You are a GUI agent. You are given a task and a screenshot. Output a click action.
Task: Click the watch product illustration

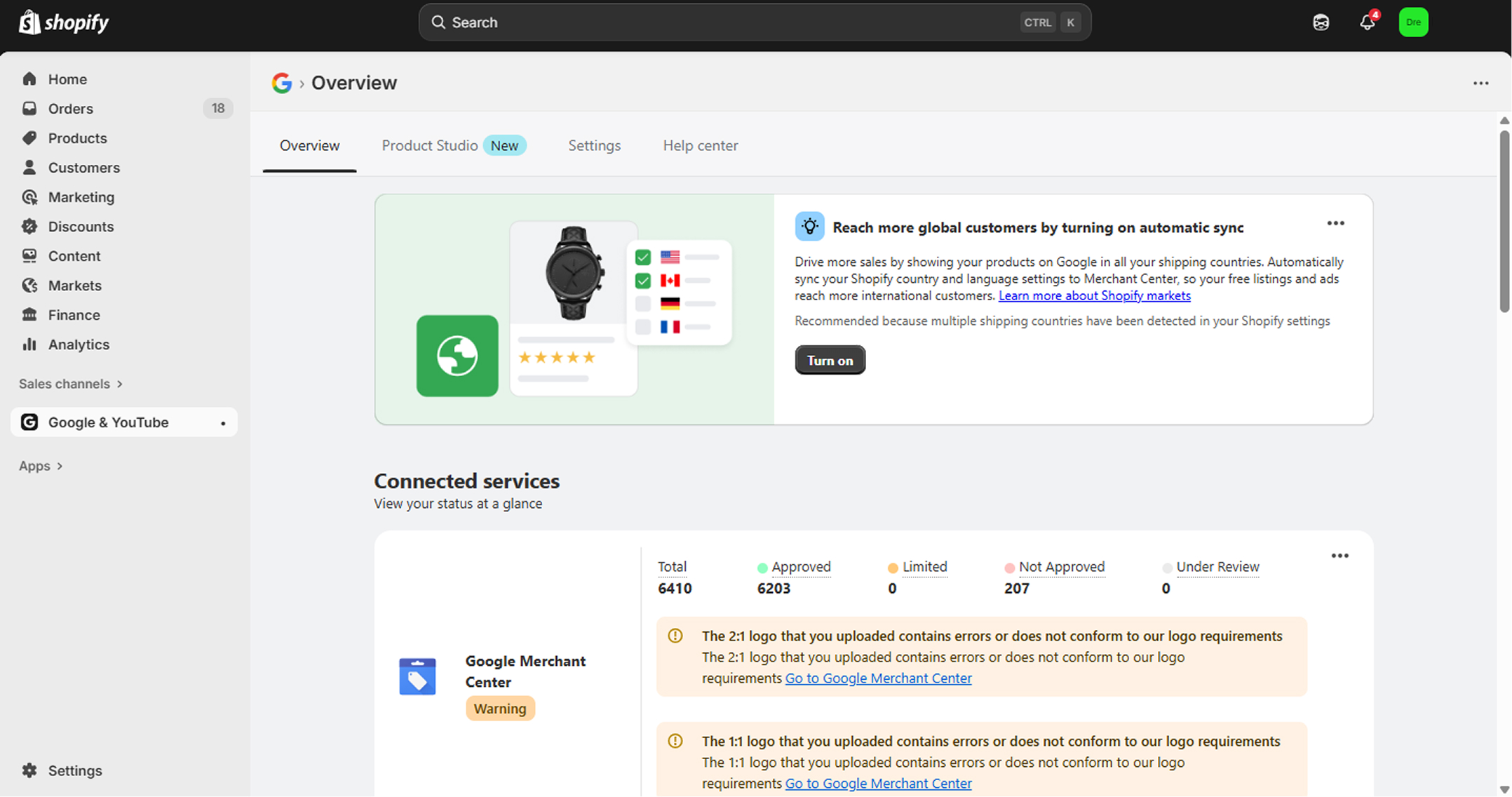pyautogui.click(x=574, y=274)
